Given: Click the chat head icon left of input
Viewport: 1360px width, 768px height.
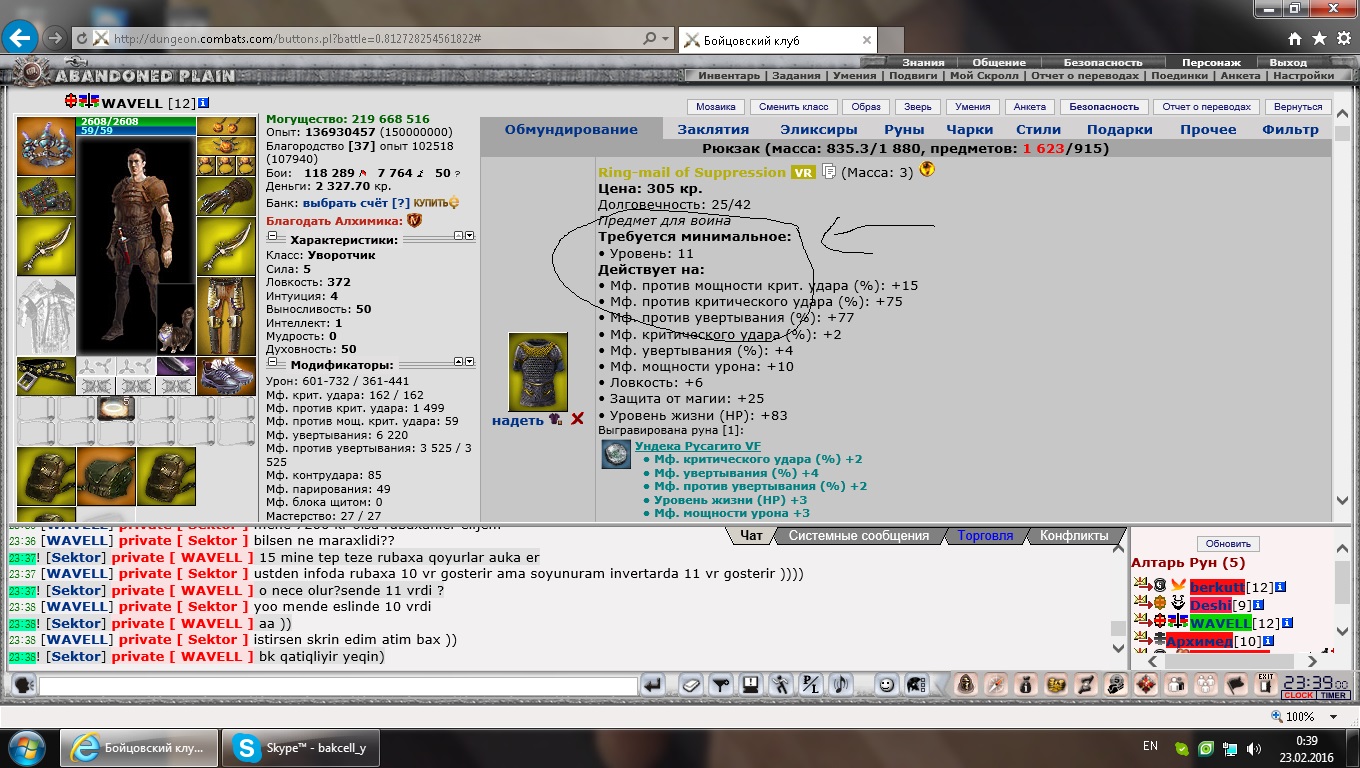Looking at the screenshot, I should (x=23, y=686).
